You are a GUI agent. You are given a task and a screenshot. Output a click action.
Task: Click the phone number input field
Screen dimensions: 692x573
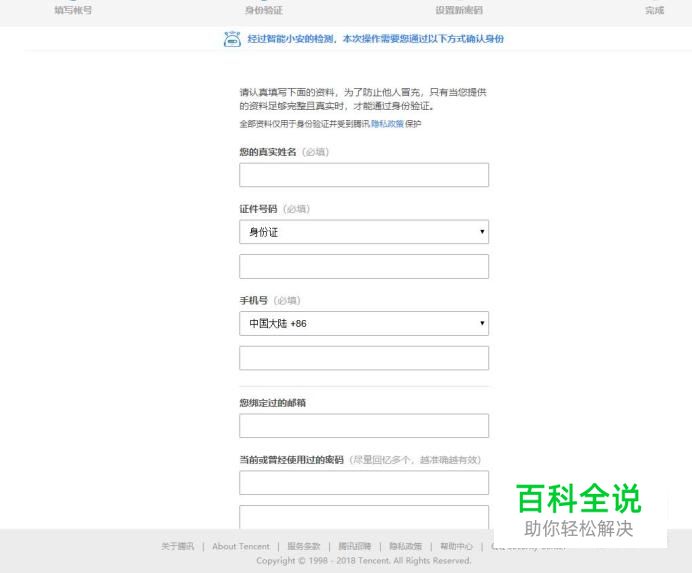[364, 358]
